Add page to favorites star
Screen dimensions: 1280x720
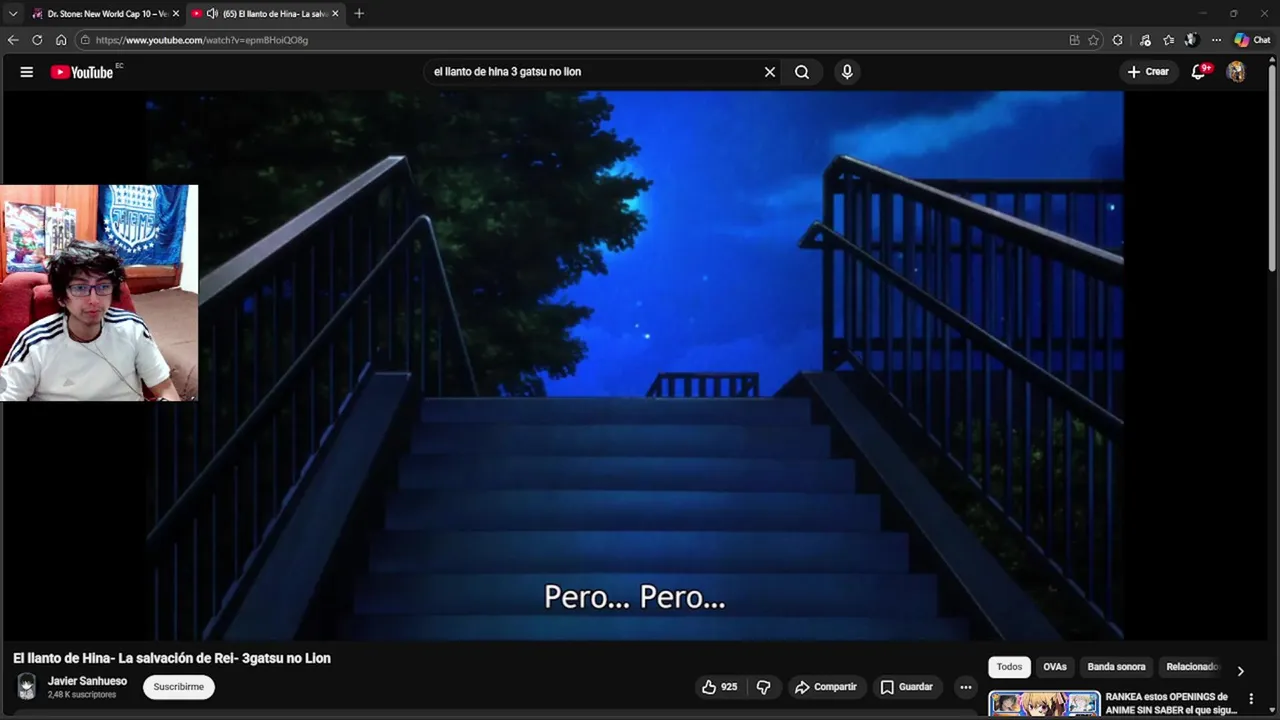1093,40
